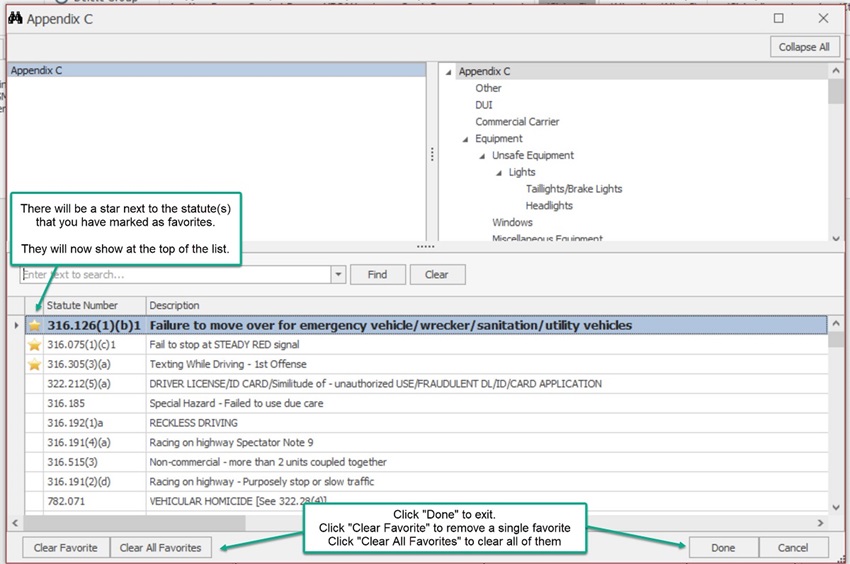Click the Statute Number column header
The width and height of the screenshot is (850, 564).
click(x=82, y=305)
